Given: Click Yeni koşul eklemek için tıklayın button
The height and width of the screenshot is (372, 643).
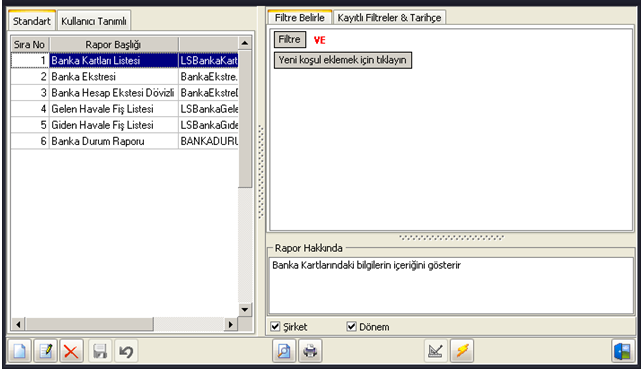Looking at the screenshot, I should click(x=342, y=60).
